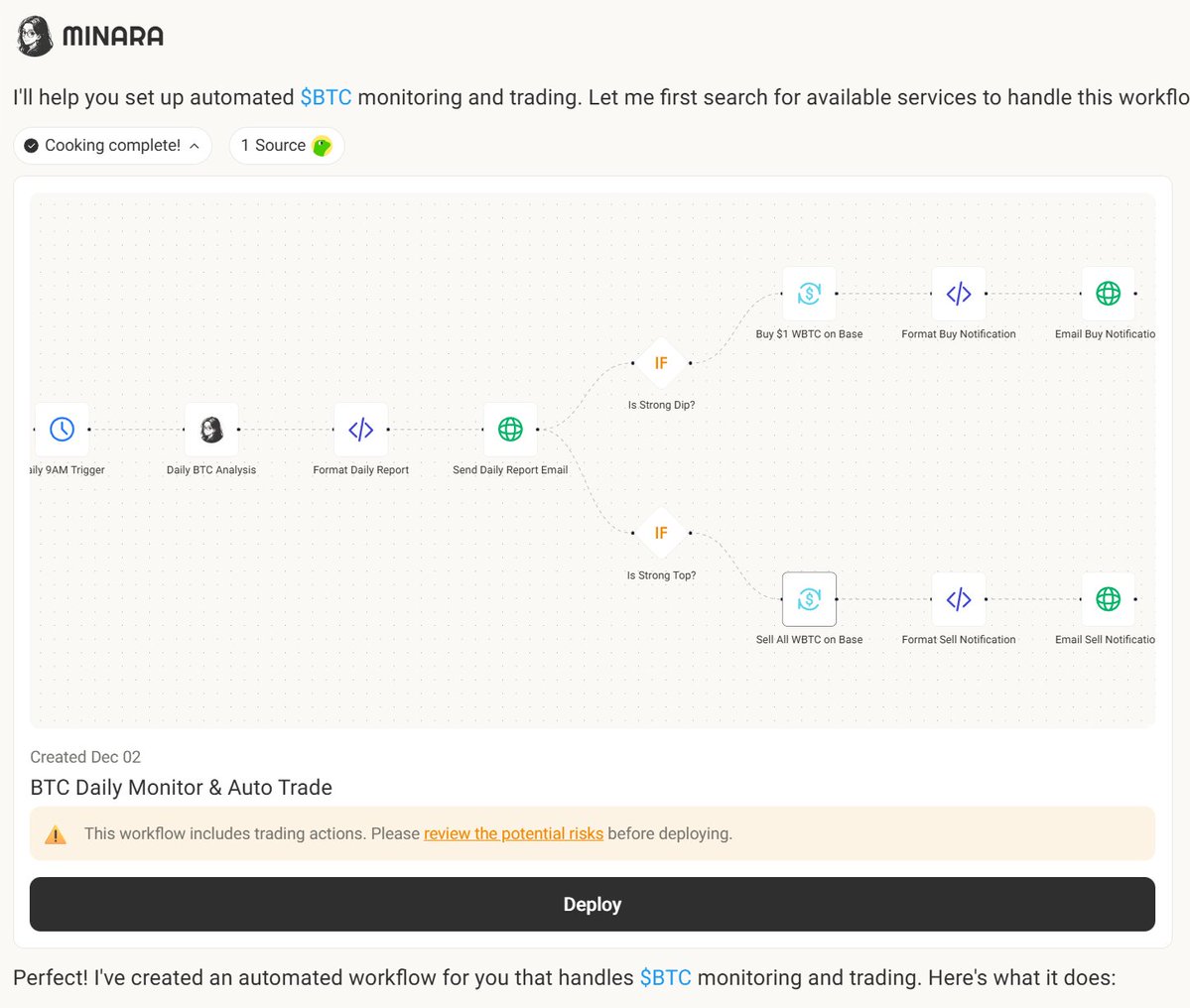Open the Email Sell Notification globe node
This screenshot has height=1008, width=1190.
tap(1108, 599)
